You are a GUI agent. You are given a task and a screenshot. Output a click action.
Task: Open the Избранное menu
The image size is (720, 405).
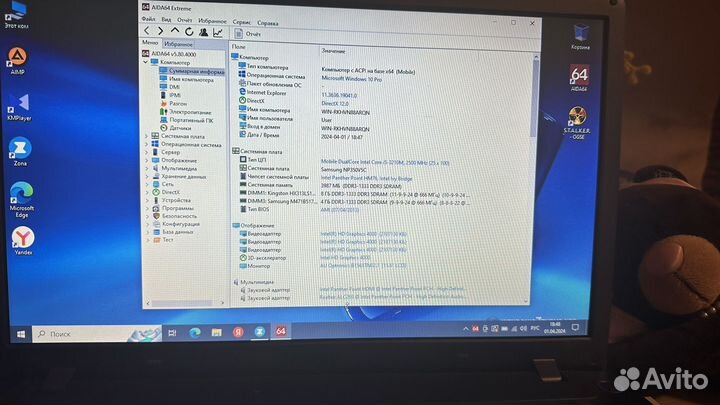click(212, 21)
